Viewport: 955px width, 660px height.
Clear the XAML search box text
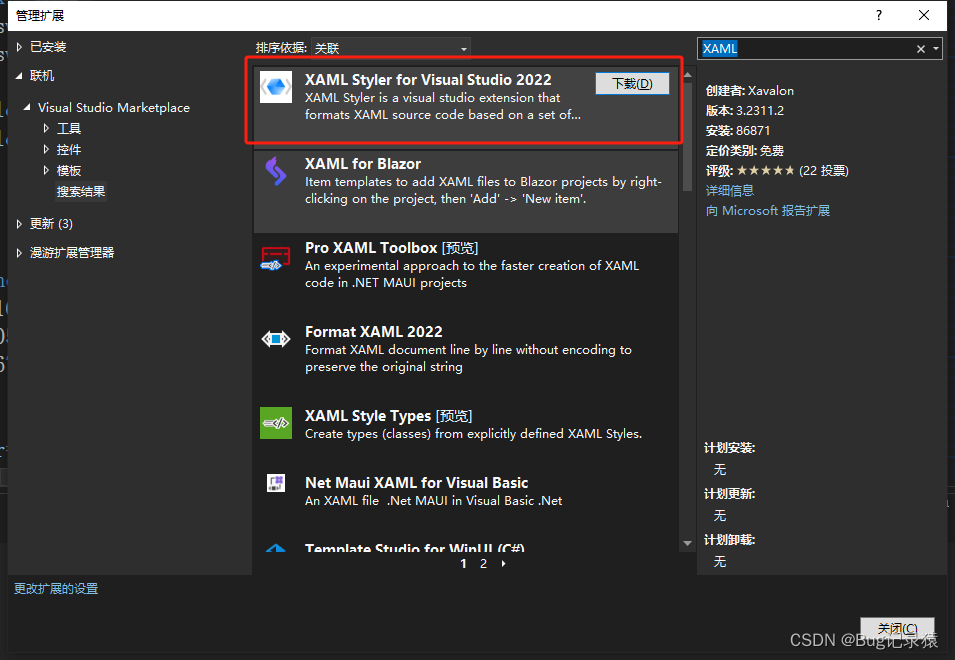(921, 49)
